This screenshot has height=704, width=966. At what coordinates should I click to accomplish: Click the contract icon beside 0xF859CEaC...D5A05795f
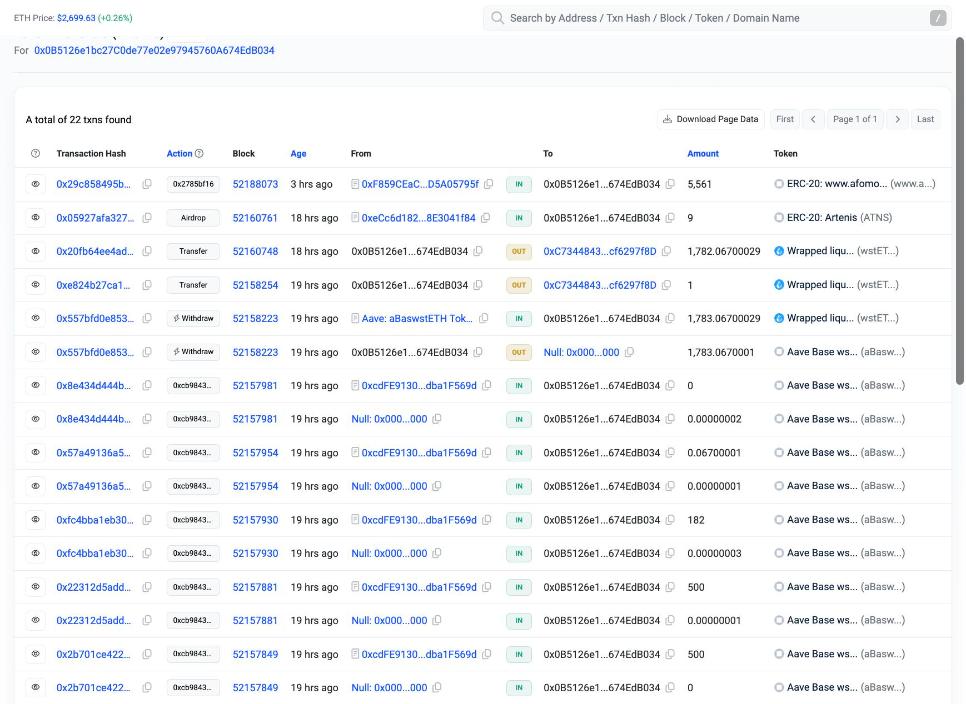(355, 184)
